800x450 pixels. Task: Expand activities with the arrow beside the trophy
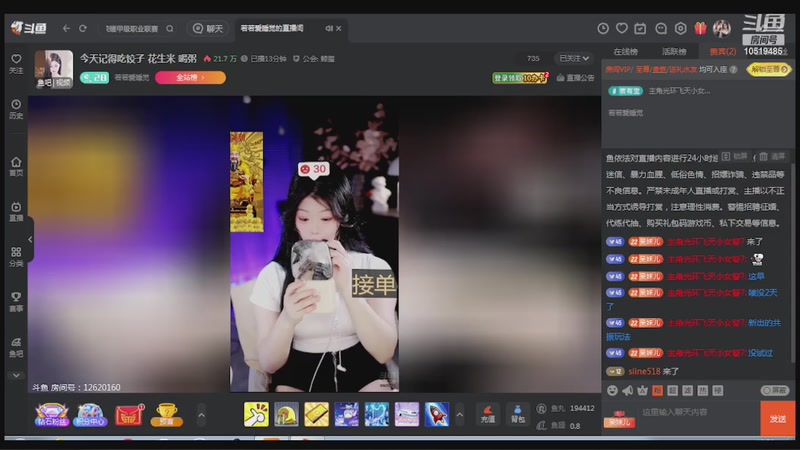(202, 415)
